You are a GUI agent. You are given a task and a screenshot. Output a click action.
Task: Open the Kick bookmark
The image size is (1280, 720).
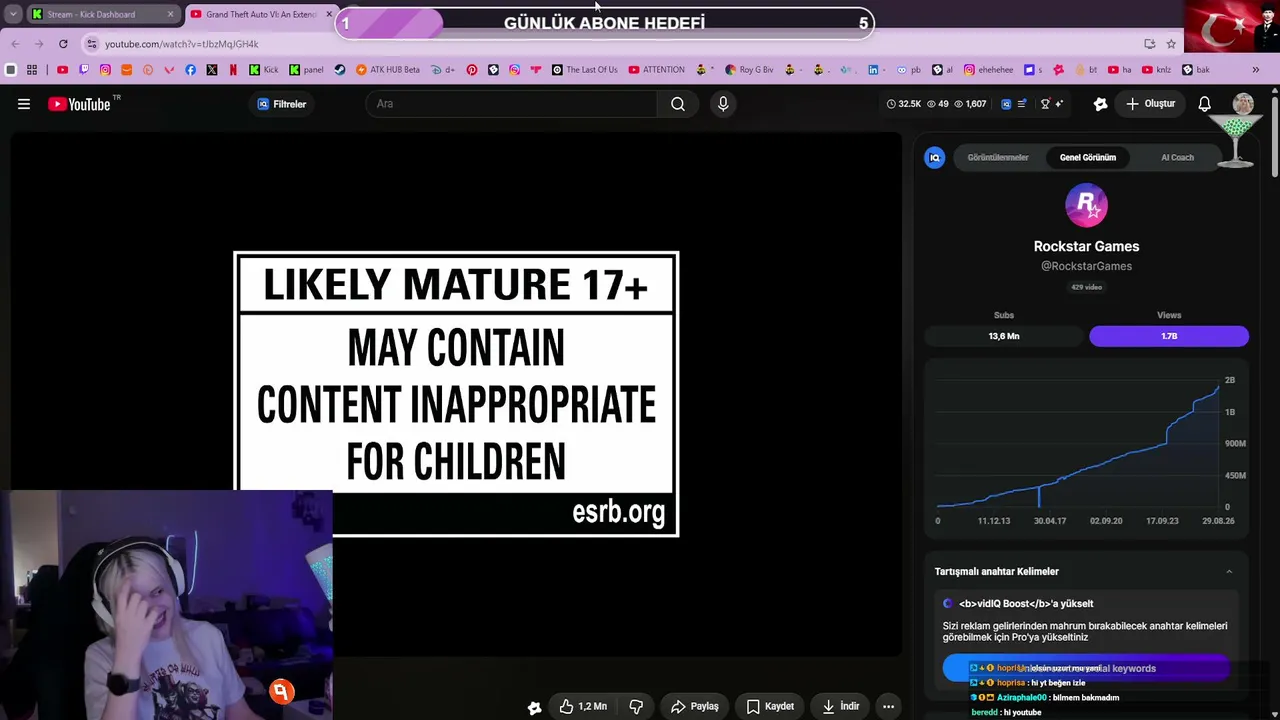tap(264, 70)
